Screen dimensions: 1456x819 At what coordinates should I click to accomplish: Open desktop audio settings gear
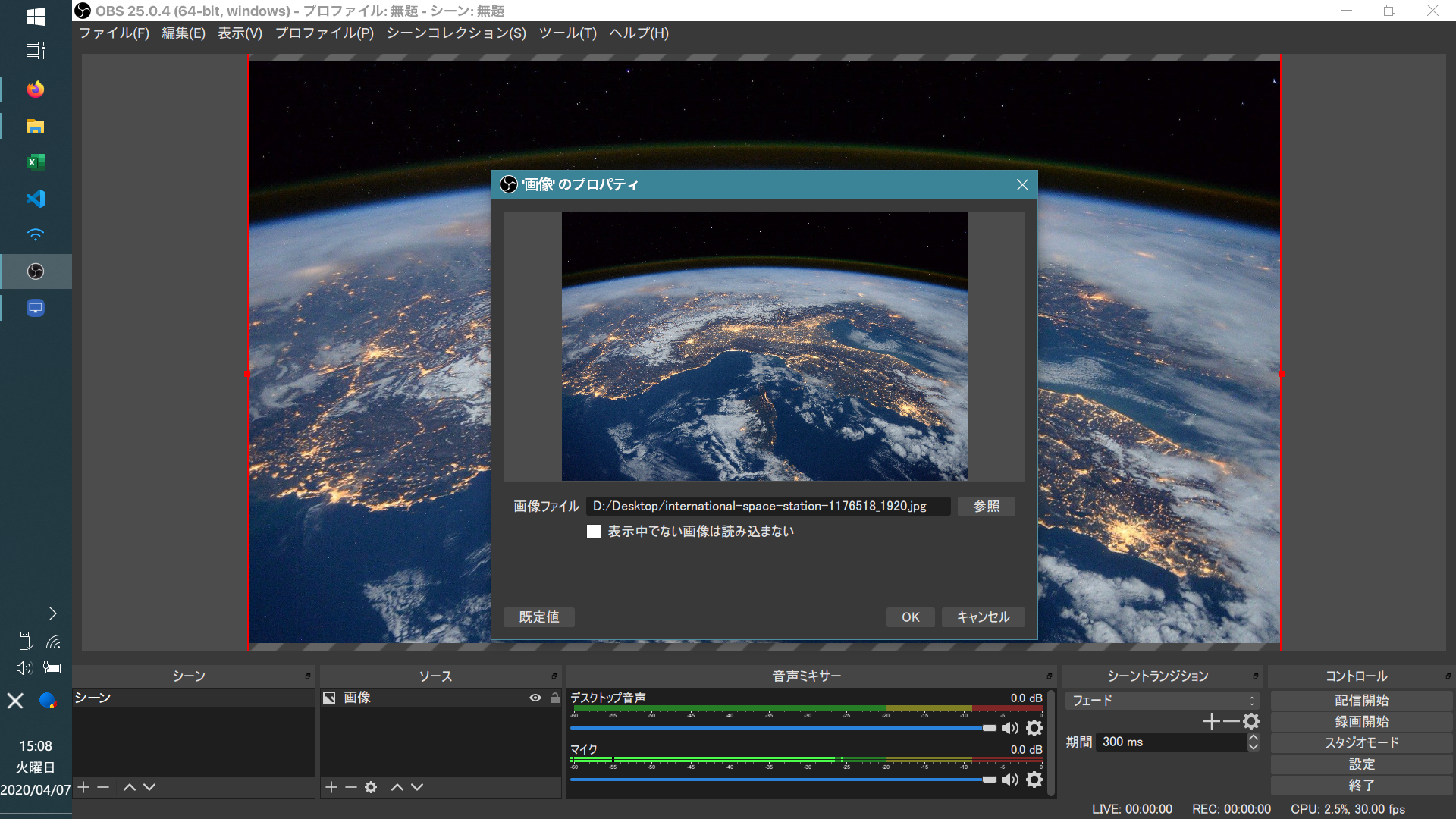(x=1034, y=728)
